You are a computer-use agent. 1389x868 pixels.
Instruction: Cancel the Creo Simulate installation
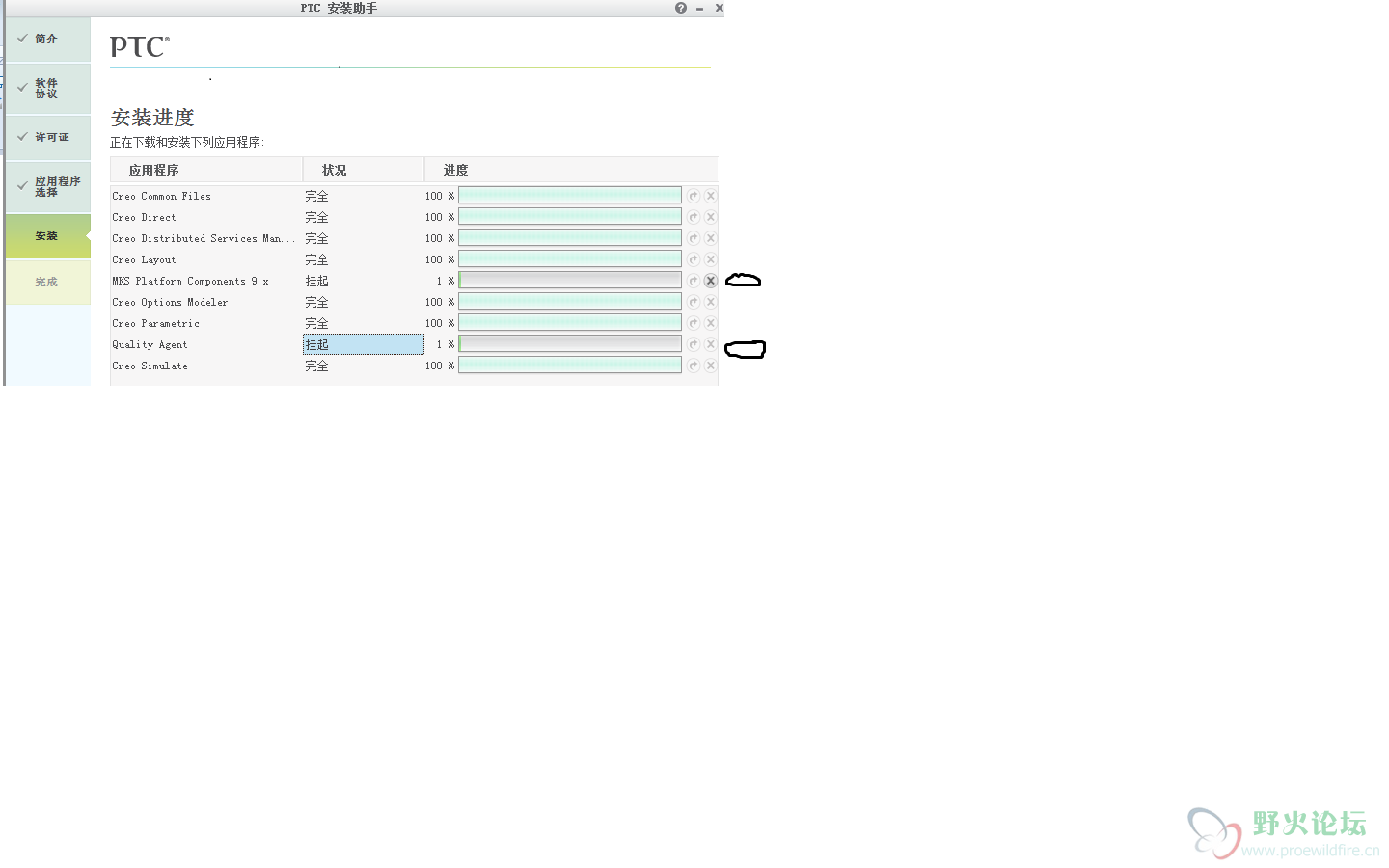point(711,366)
